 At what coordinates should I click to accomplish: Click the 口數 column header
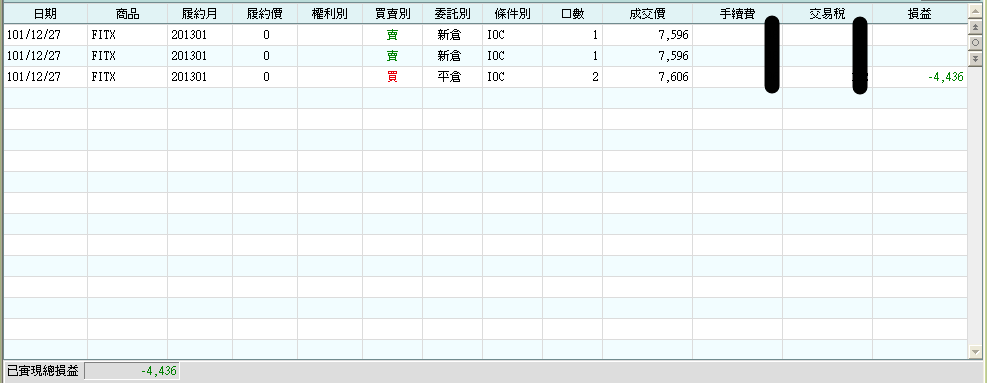[572, 14]
